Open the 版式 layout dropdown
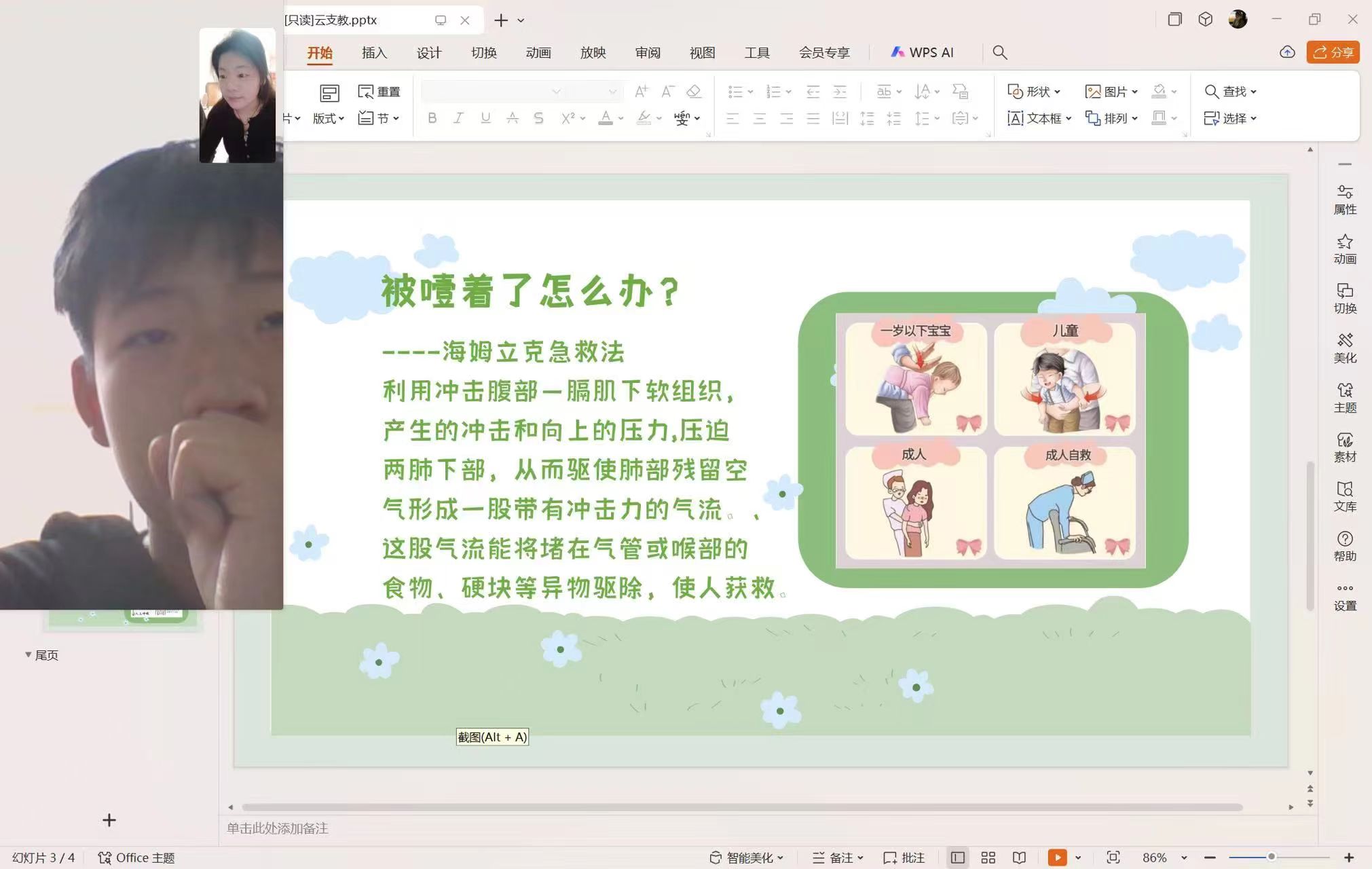 tap(329, 118)
